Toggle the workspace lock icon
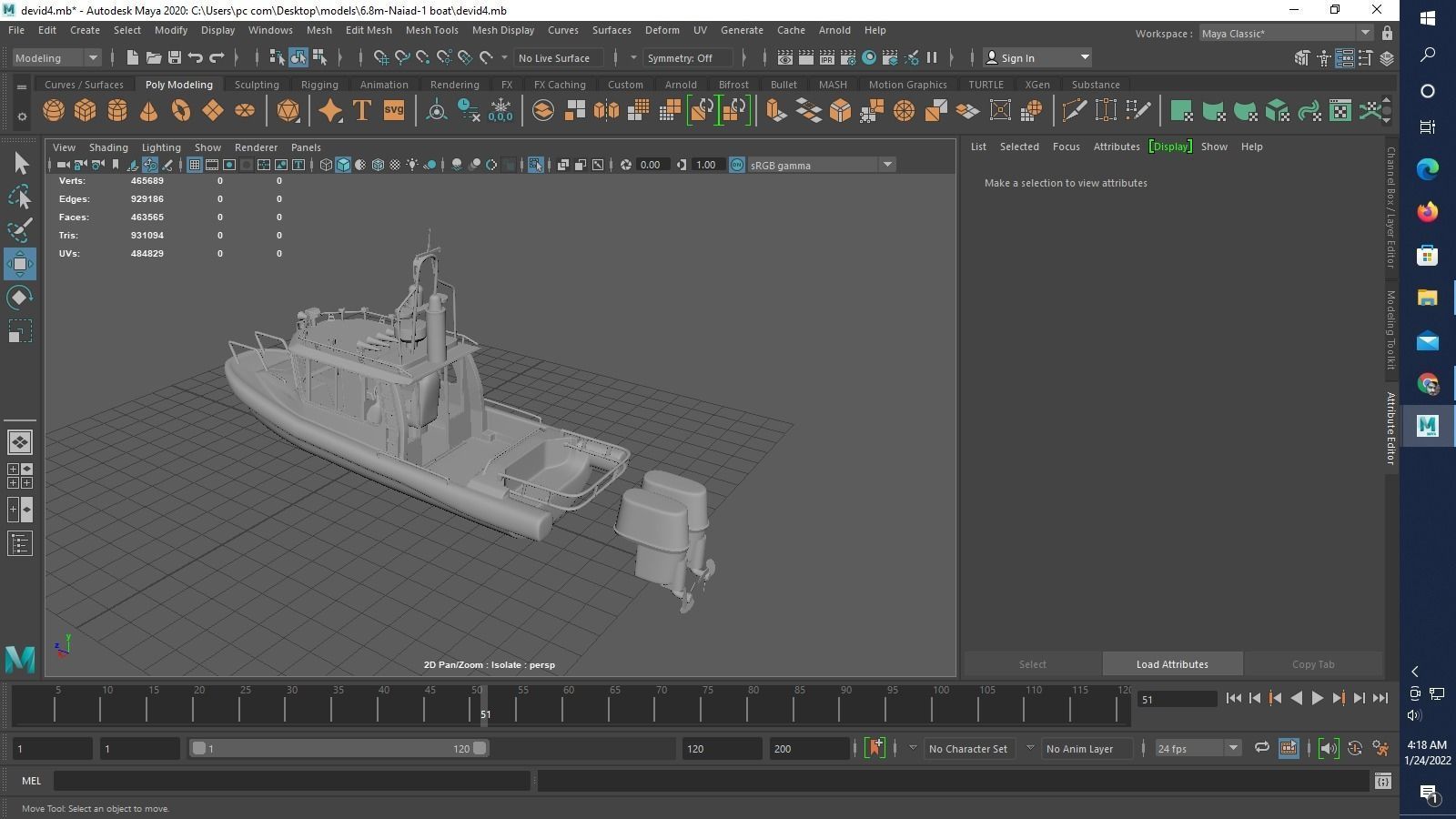Viewport: 1456px width, 819px height. tap(1387, 33)
